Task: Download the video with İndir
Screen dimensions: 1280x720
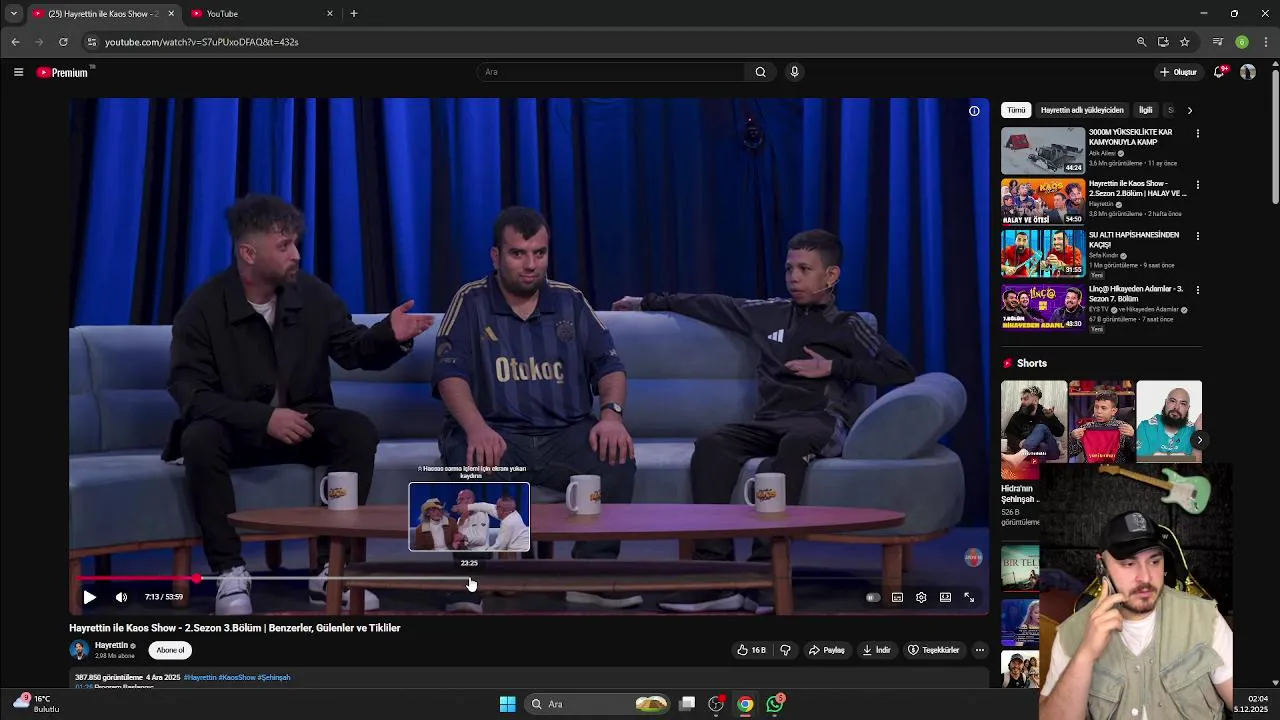Action: pos(877,650)
